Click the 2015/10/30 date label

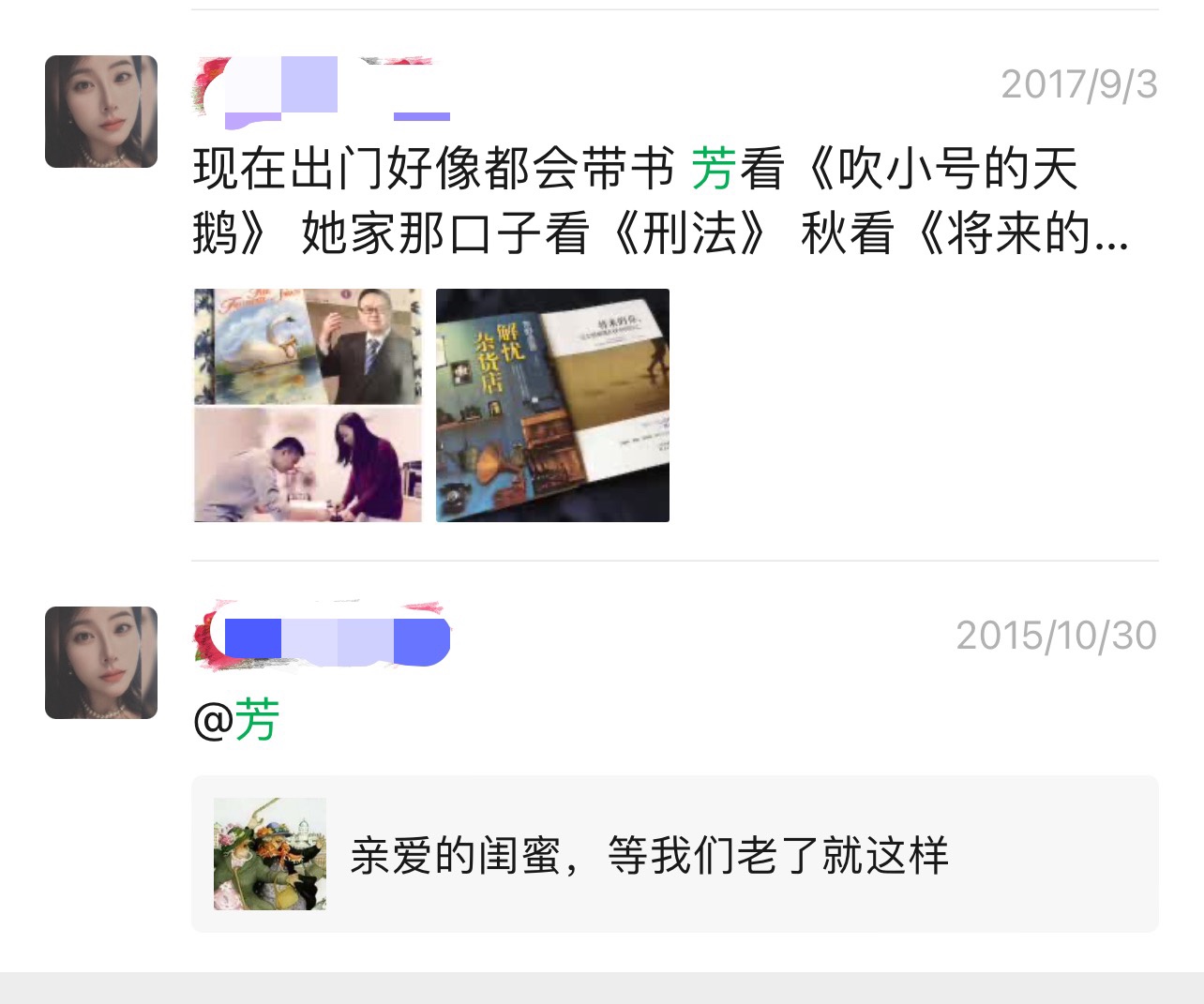tap(1057, 636)
